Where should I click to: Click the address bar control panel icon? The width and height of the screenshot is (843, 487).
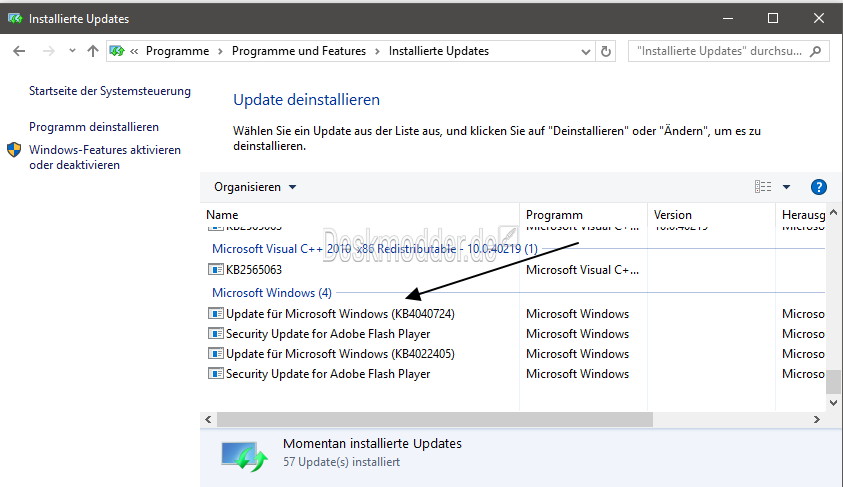pyautogui.click(x=117, y=51)
